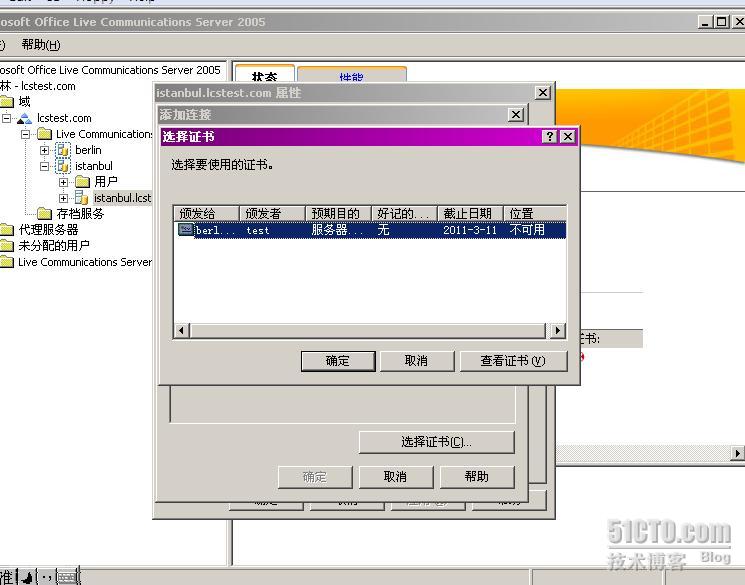Select the istanbul tree item
The image size is (745, 585).
[x=94, y=166]
